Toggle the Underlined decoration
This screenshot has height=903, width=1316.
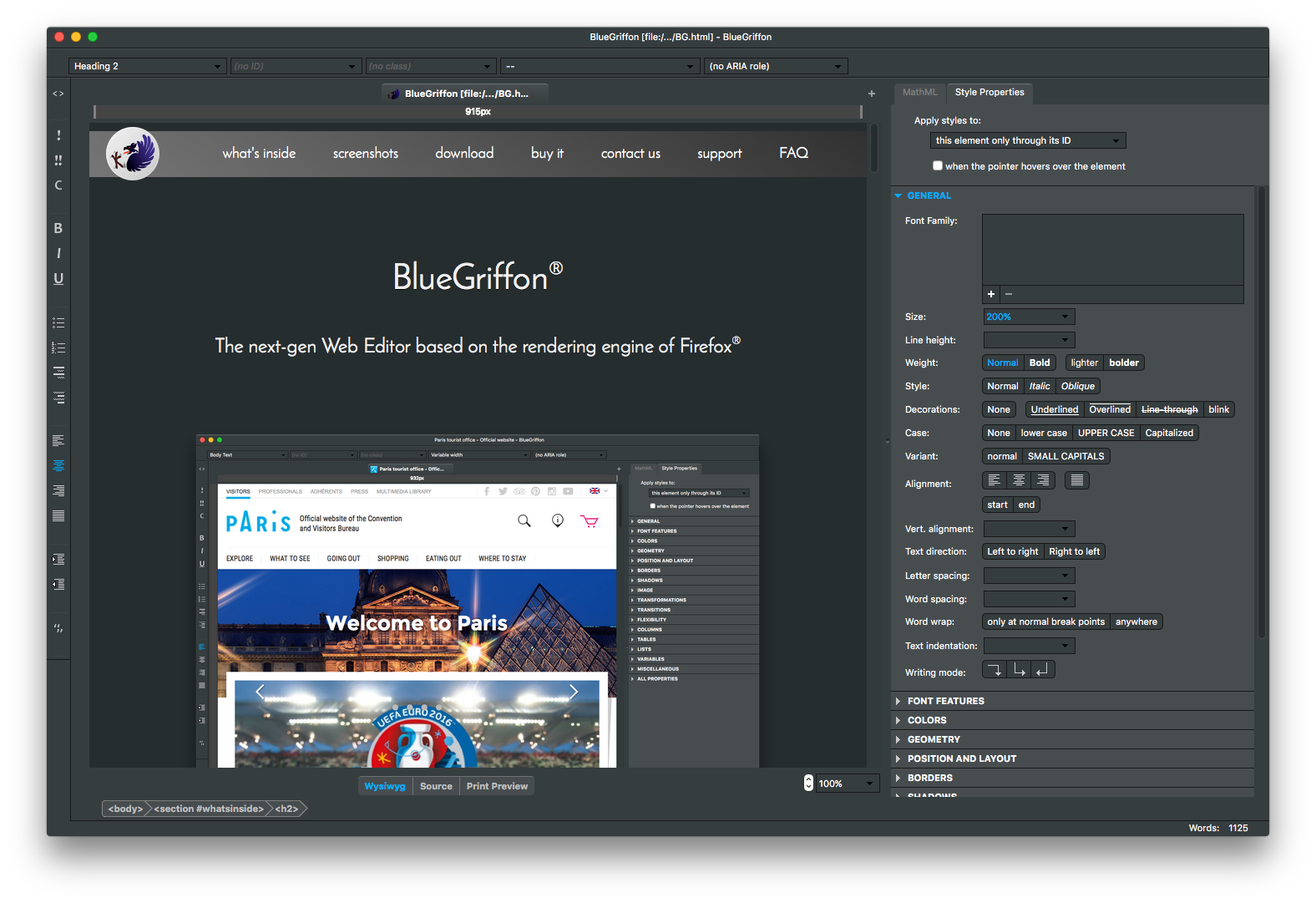point(1055,409)
